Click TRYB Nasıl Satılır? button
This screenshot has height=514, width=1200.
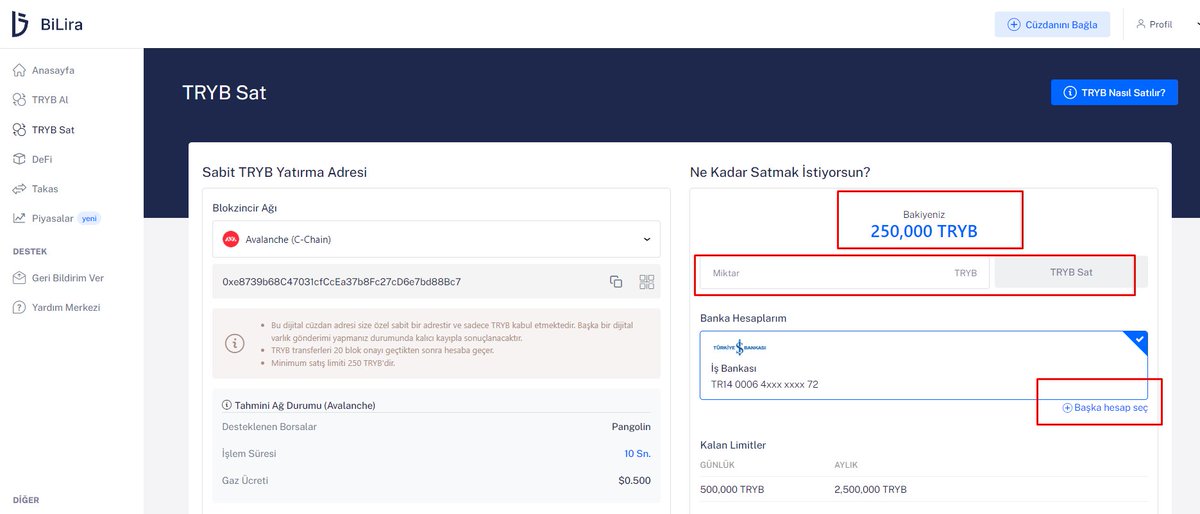click(x=1115, y=92)
